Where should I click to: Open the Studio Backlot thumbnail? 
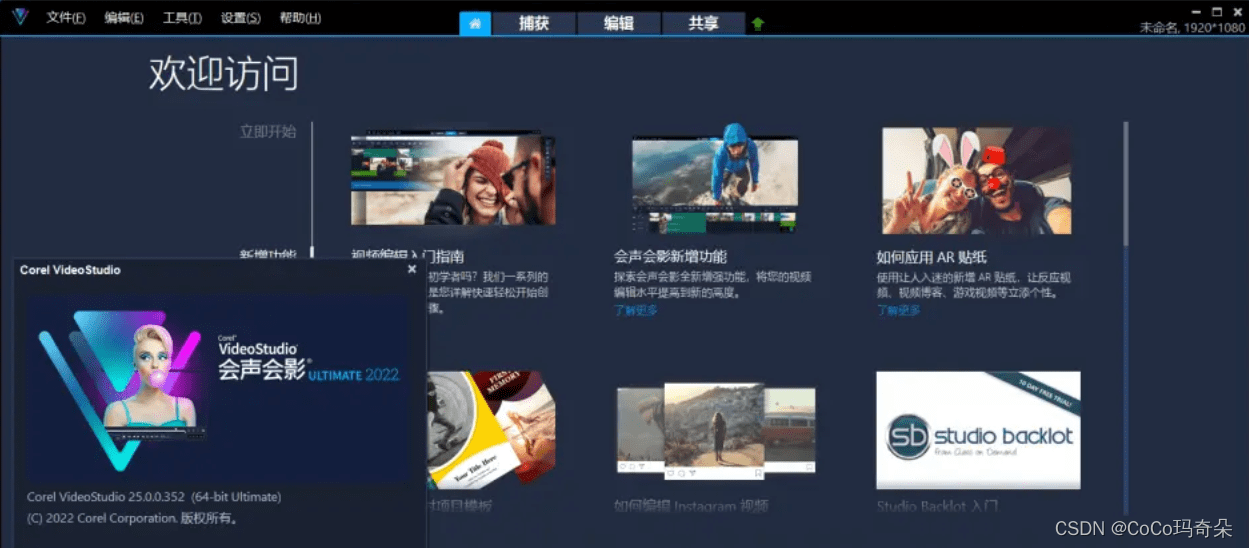click(978, 430)
